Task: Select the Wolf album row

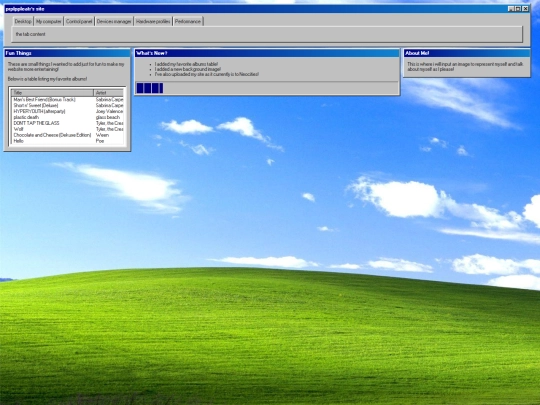Action: (68, 129)
